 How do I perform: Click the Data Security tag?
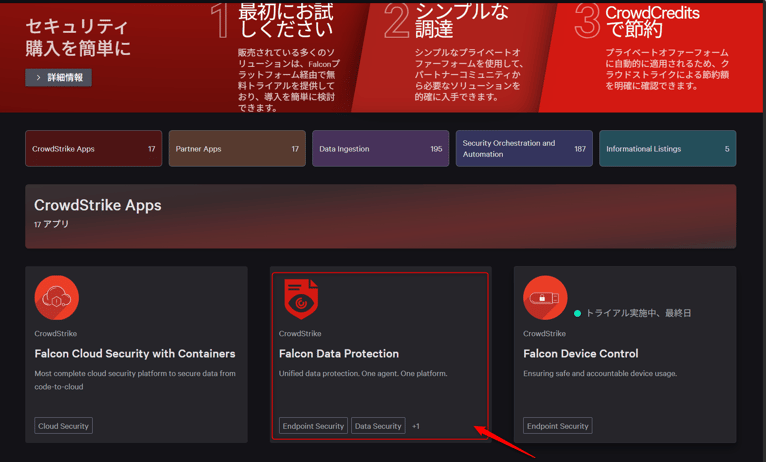pos(378,426)
